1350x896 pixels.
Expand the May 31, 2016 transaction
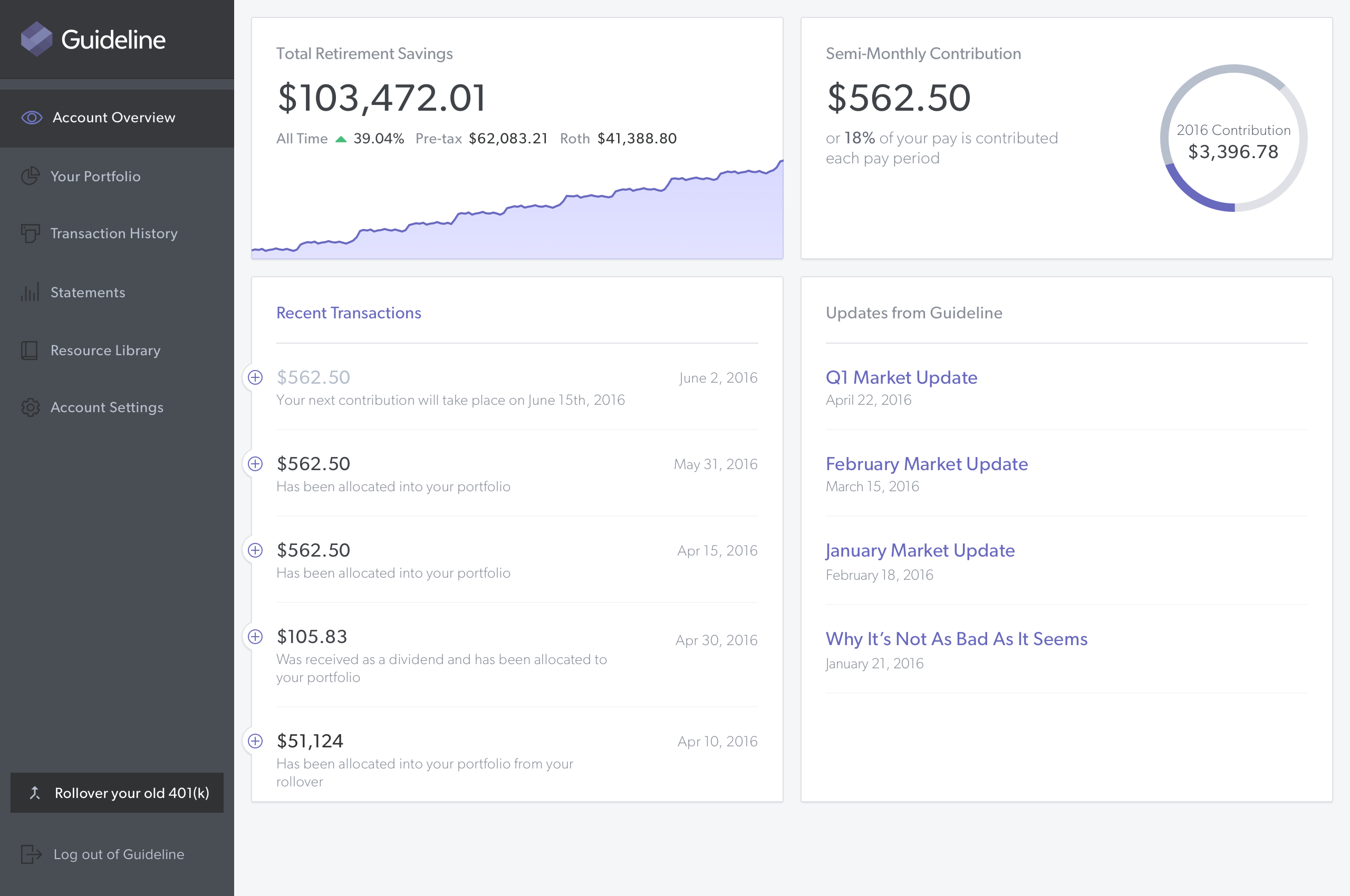256,463
